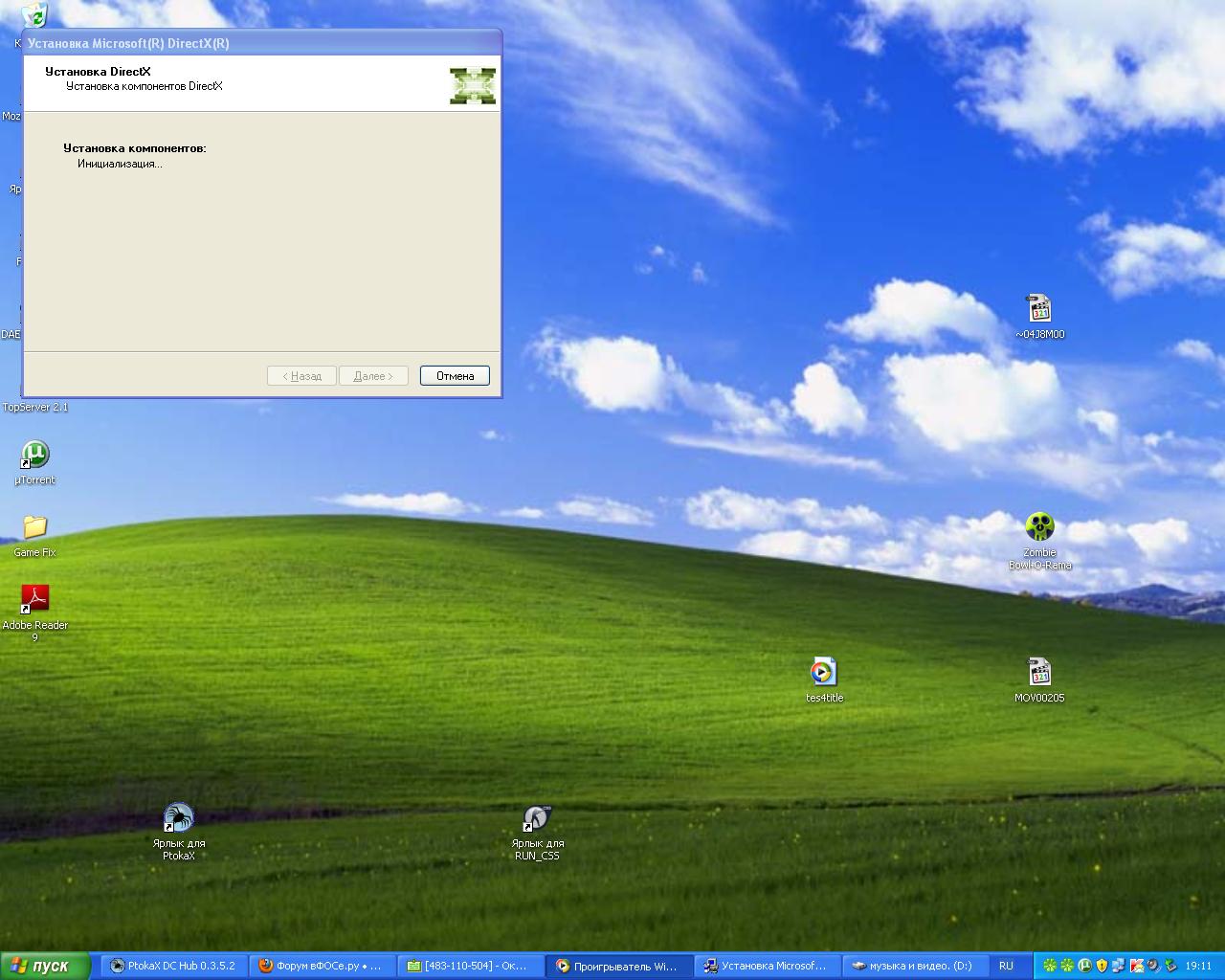Image resolution: width=1225 pixels, height=980 pixels.
Task: Switch to Firefox Форум taskbar window
Action: 321,966
